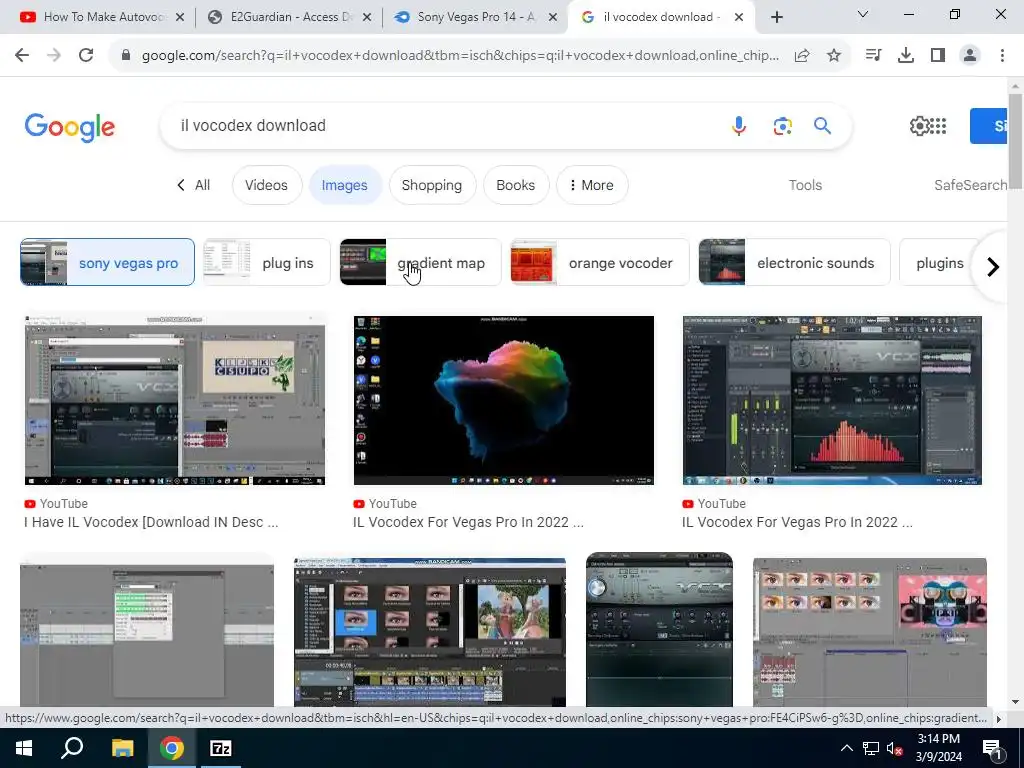The height and width of the screenshot is (768, 1024).
Task: Apply the plugins chip
Action: (x=939, y=263)
